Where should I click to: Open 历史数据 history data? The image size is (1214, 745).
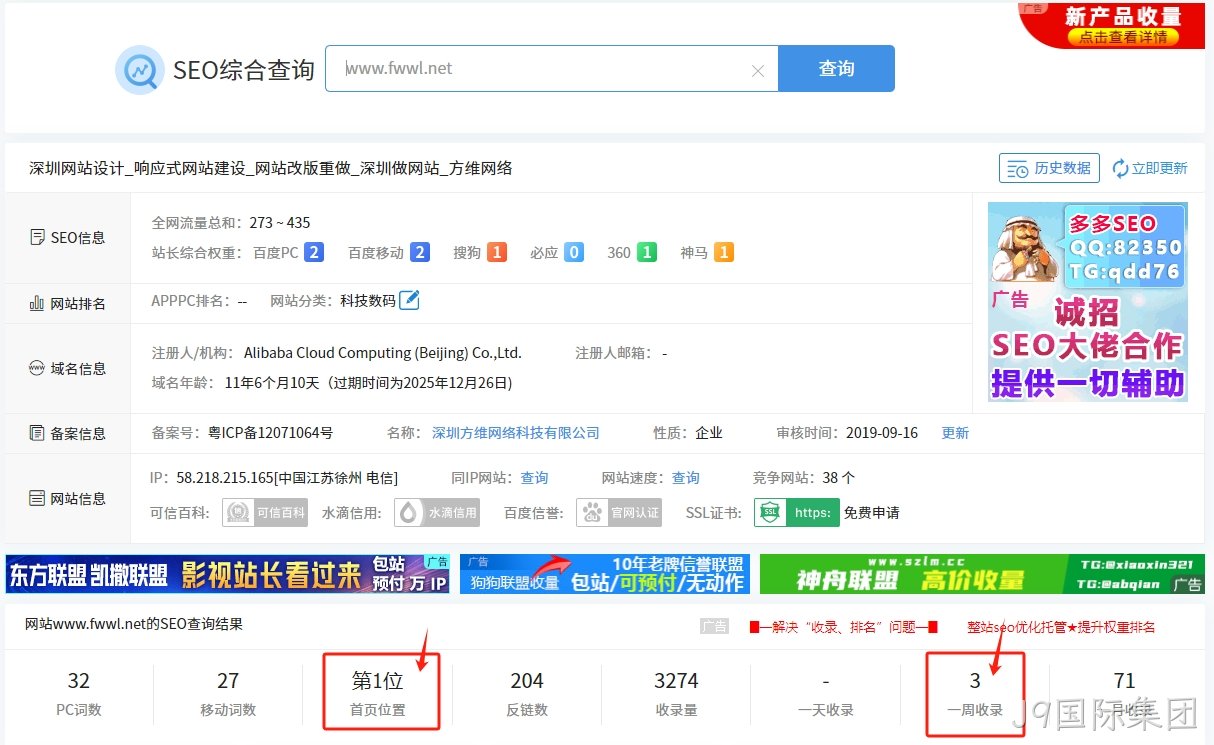point(1049,168)
